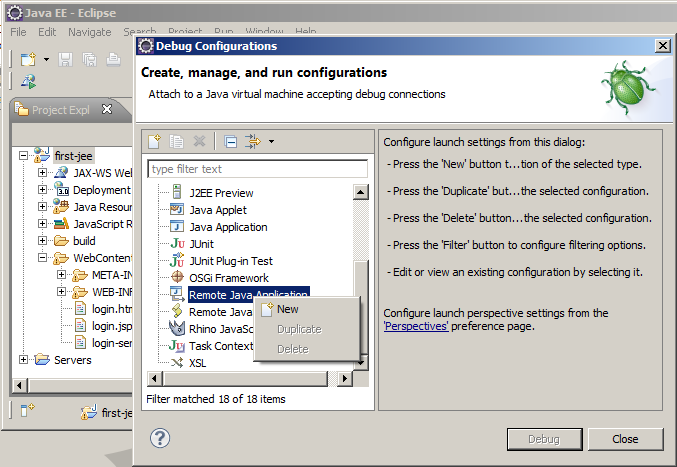Click the Print icon in Eclipse toolbar
Image resolution: width=677 pixels, height=467 pixels.
pyautogui.click(x=113, y=59)
